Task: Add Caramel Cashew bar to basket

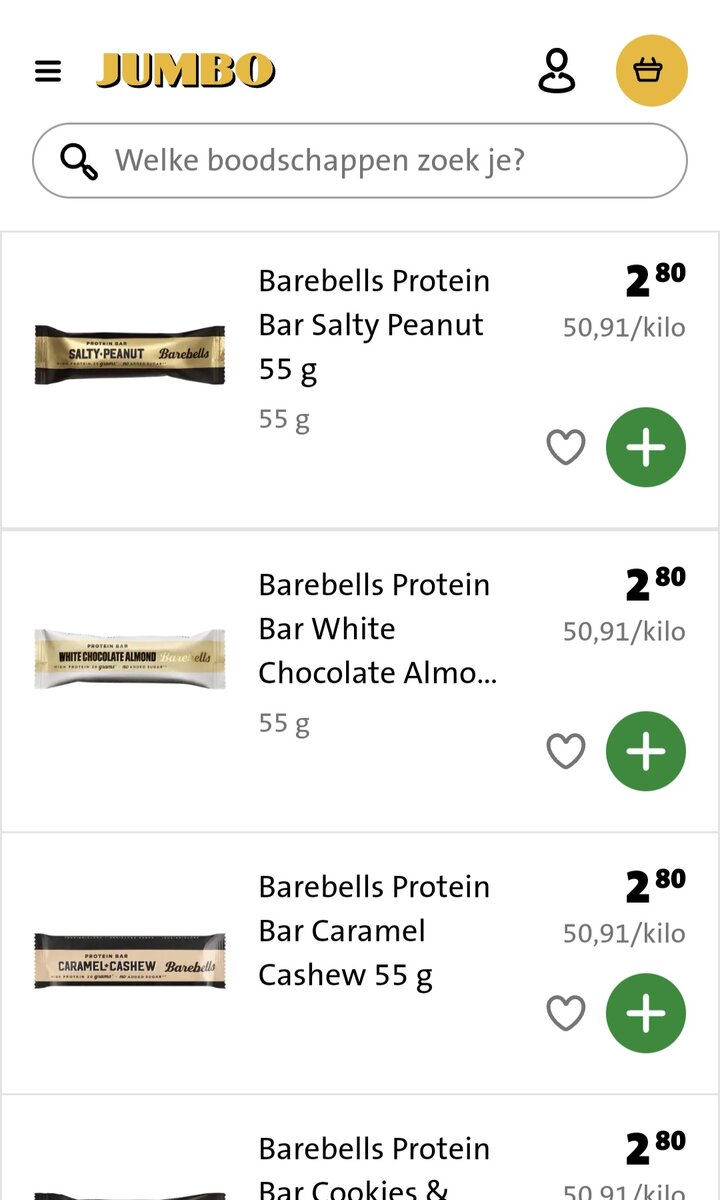Action: tap(645, 1013)
